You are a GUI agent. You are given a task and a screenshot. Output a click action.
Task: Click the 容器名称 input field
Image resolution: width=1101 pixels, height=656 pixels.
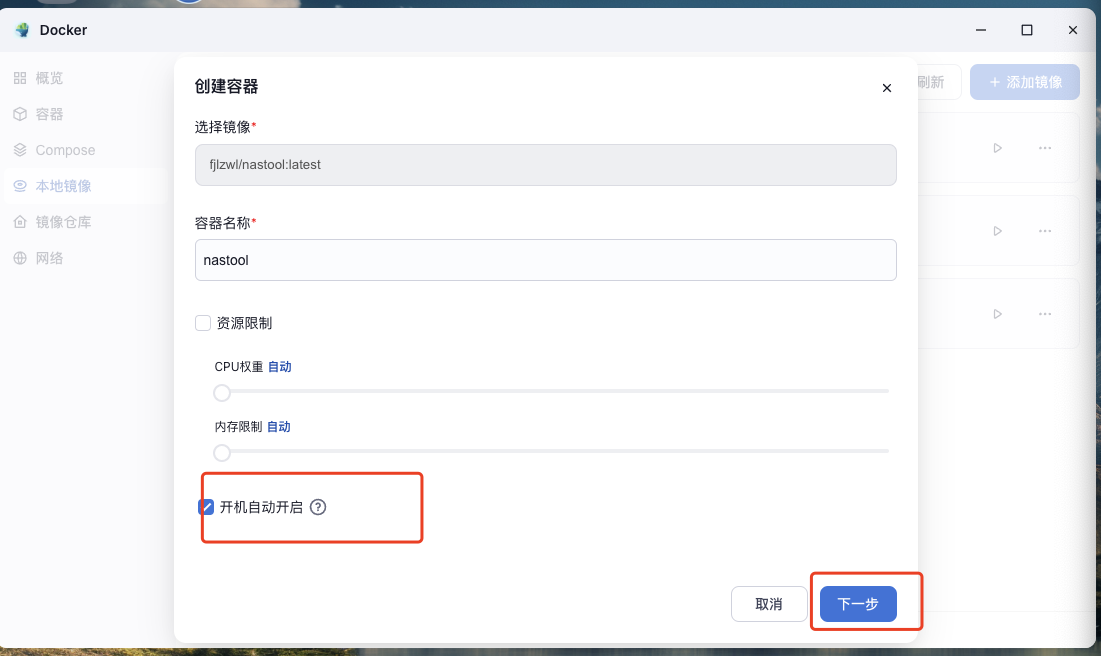[545, 260]
